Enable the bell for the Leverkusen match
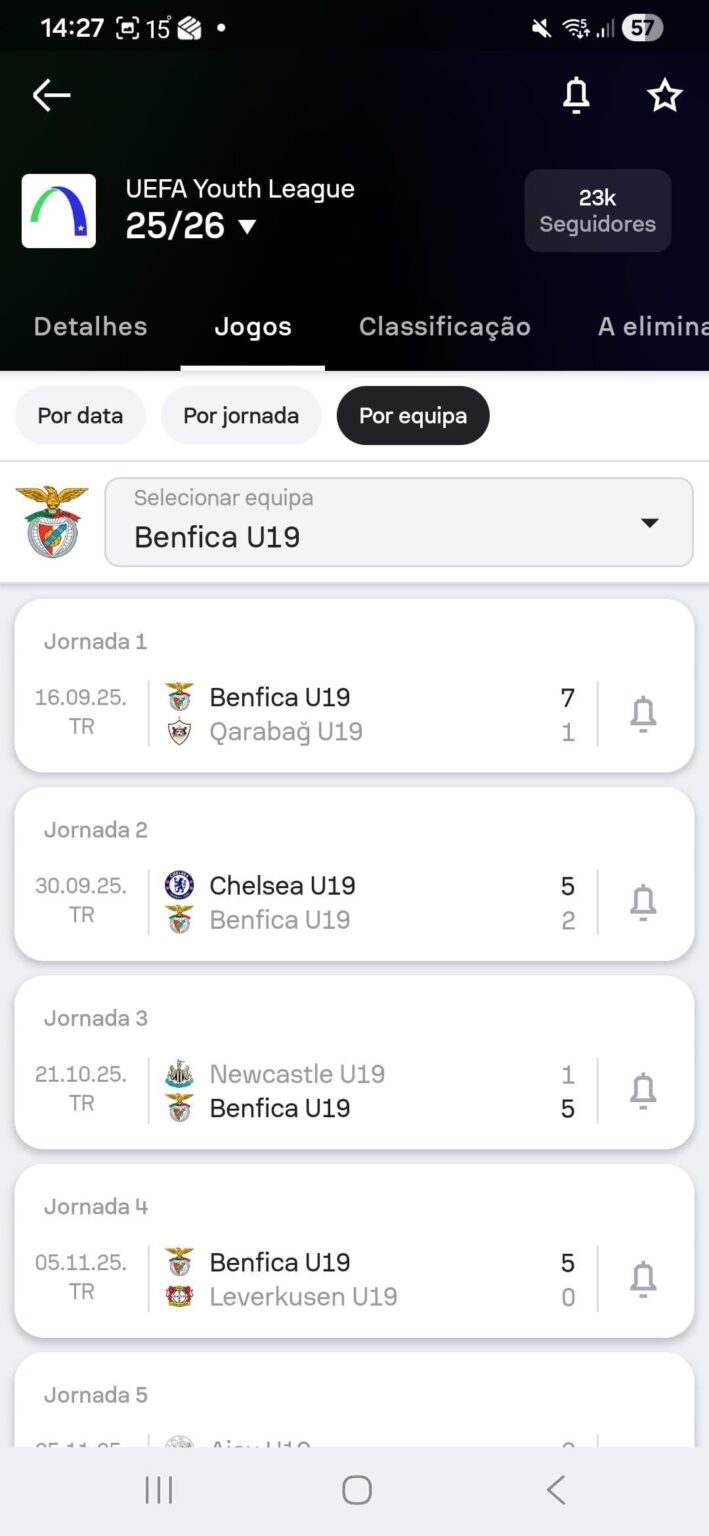The image size is (709, 1536). [x=643, y=1278]
